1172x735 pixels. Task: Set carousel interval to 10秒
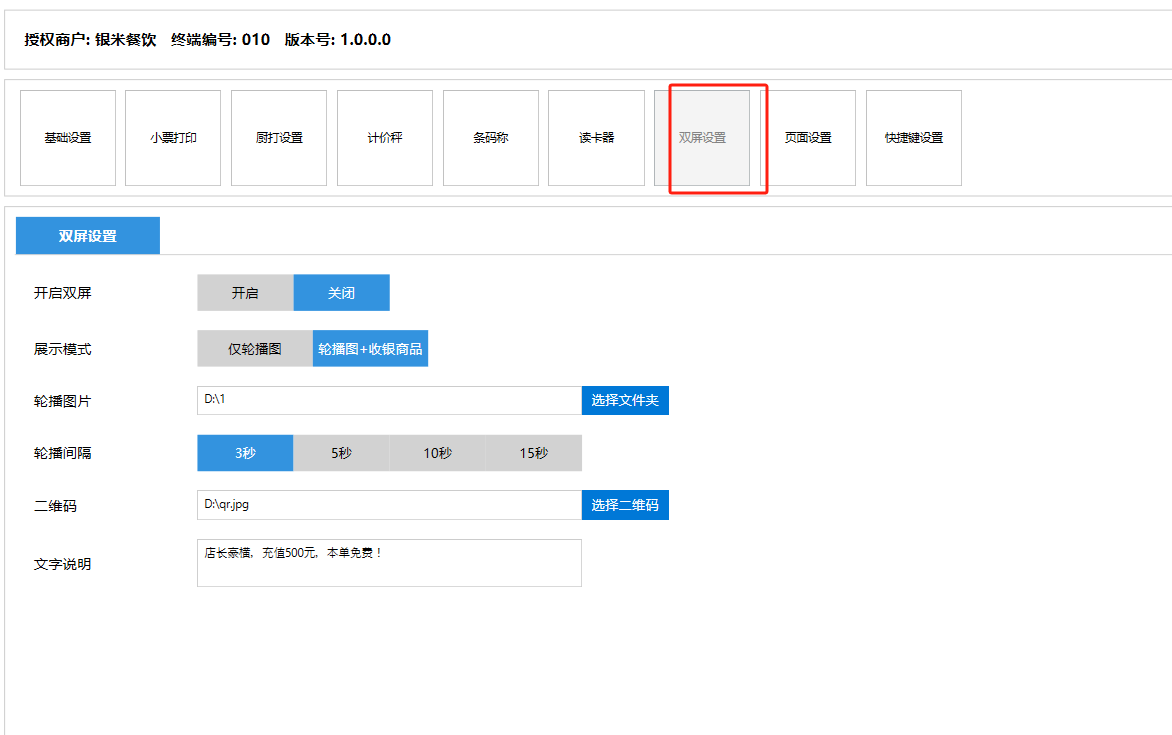pyautogui.click(x=437, y=453)
